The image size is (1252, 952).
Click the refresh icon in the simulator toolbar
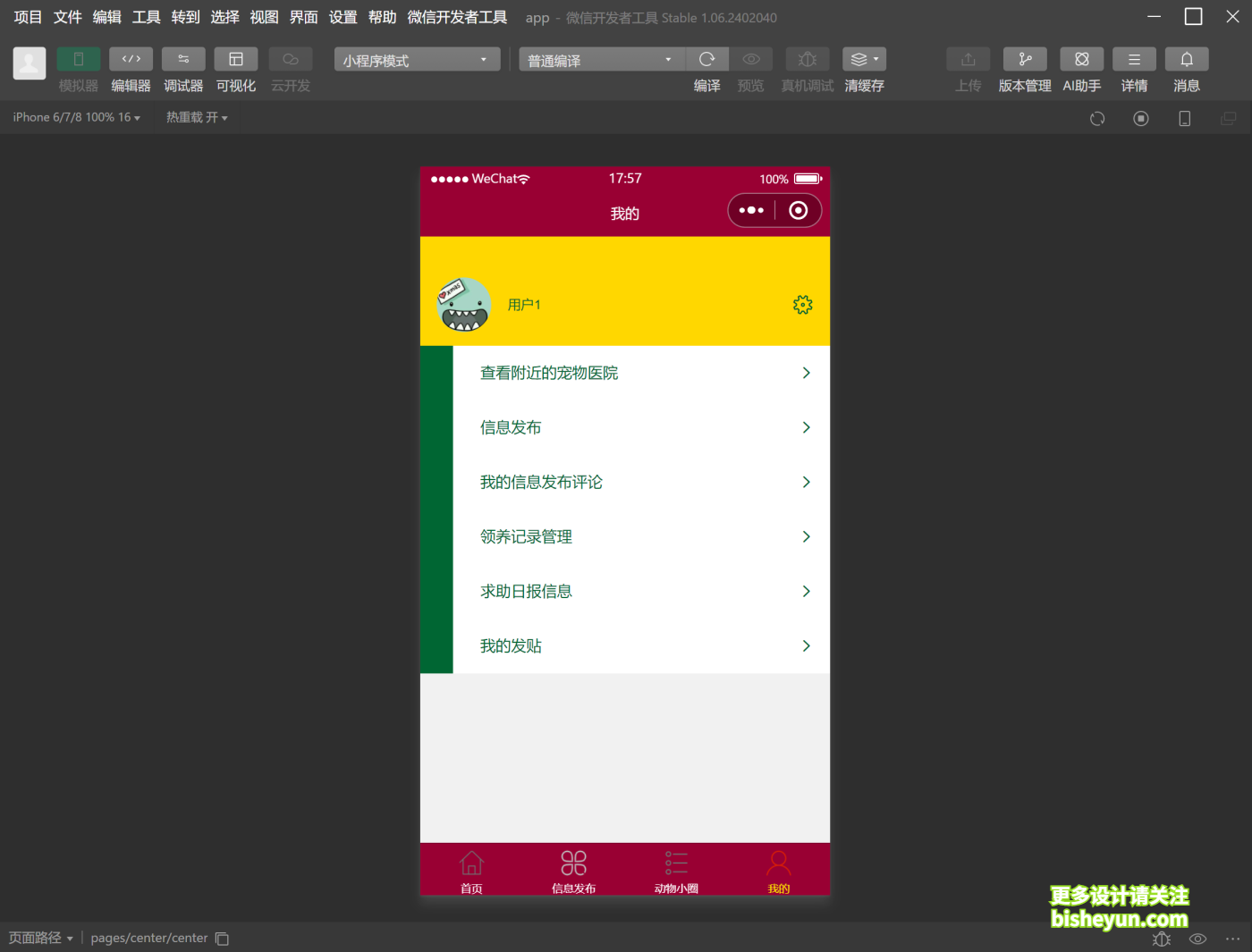1096,117
